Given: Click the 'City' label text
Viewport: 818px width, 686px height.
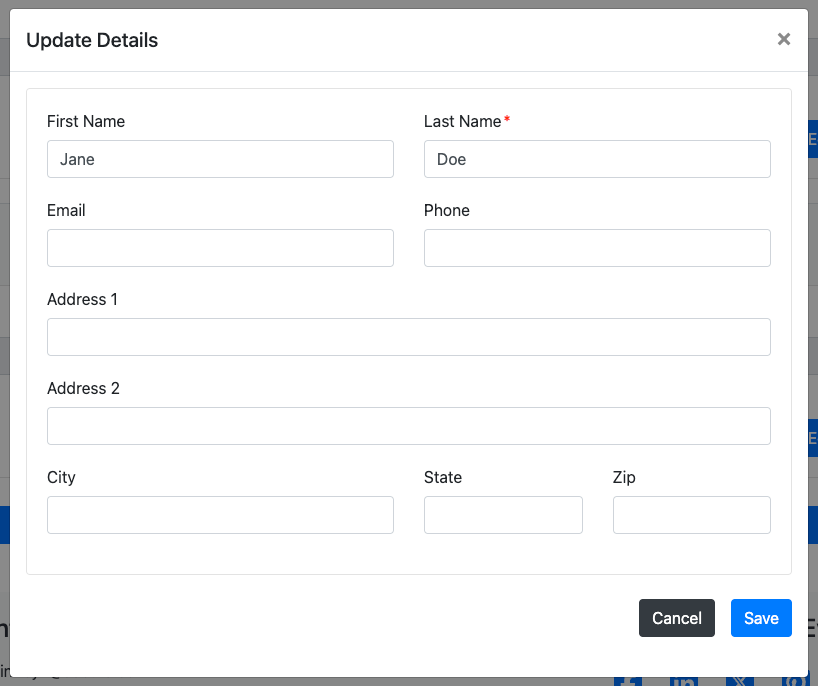Looking at the screenshot, I should 61,477.
